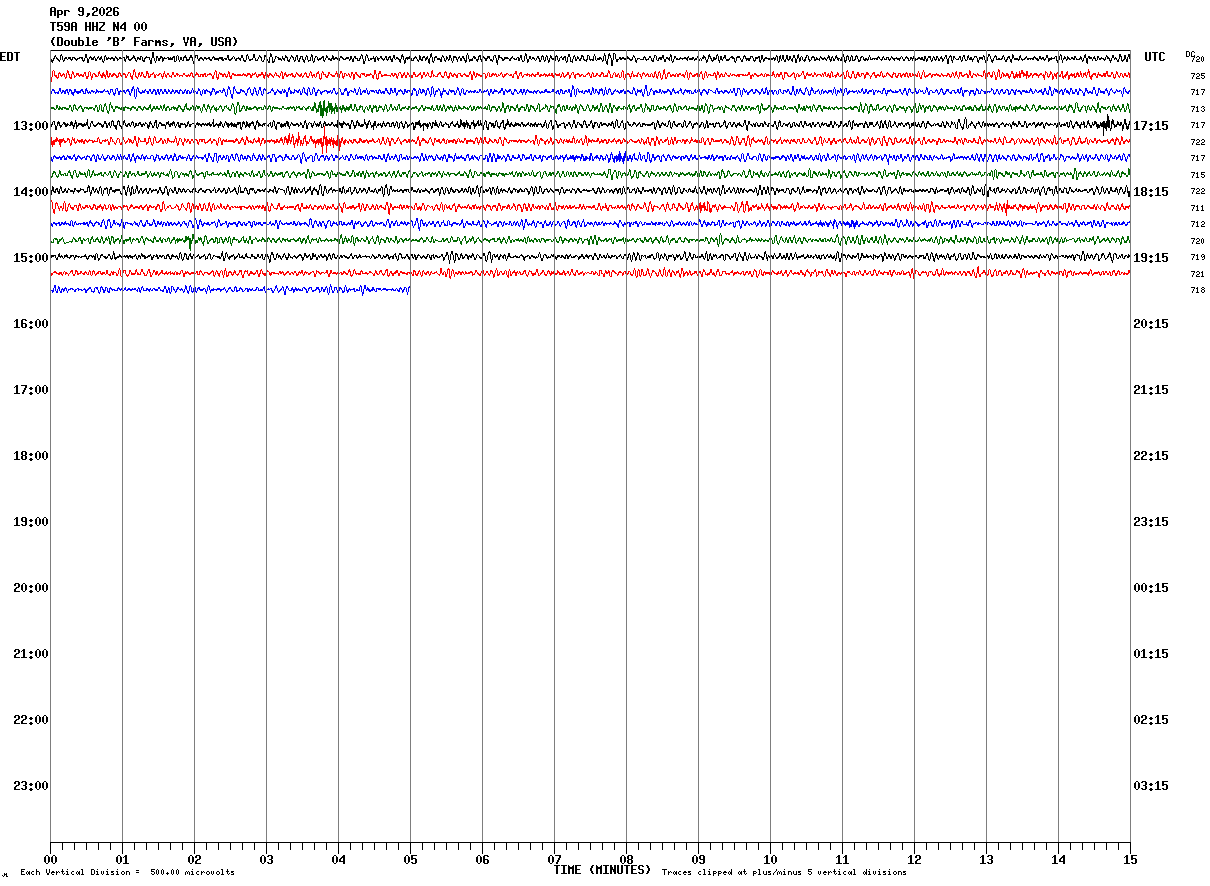Click the '20:00' EDT hour label
The height and width of the screenshot is (886, 1210).
pos(31,588)
